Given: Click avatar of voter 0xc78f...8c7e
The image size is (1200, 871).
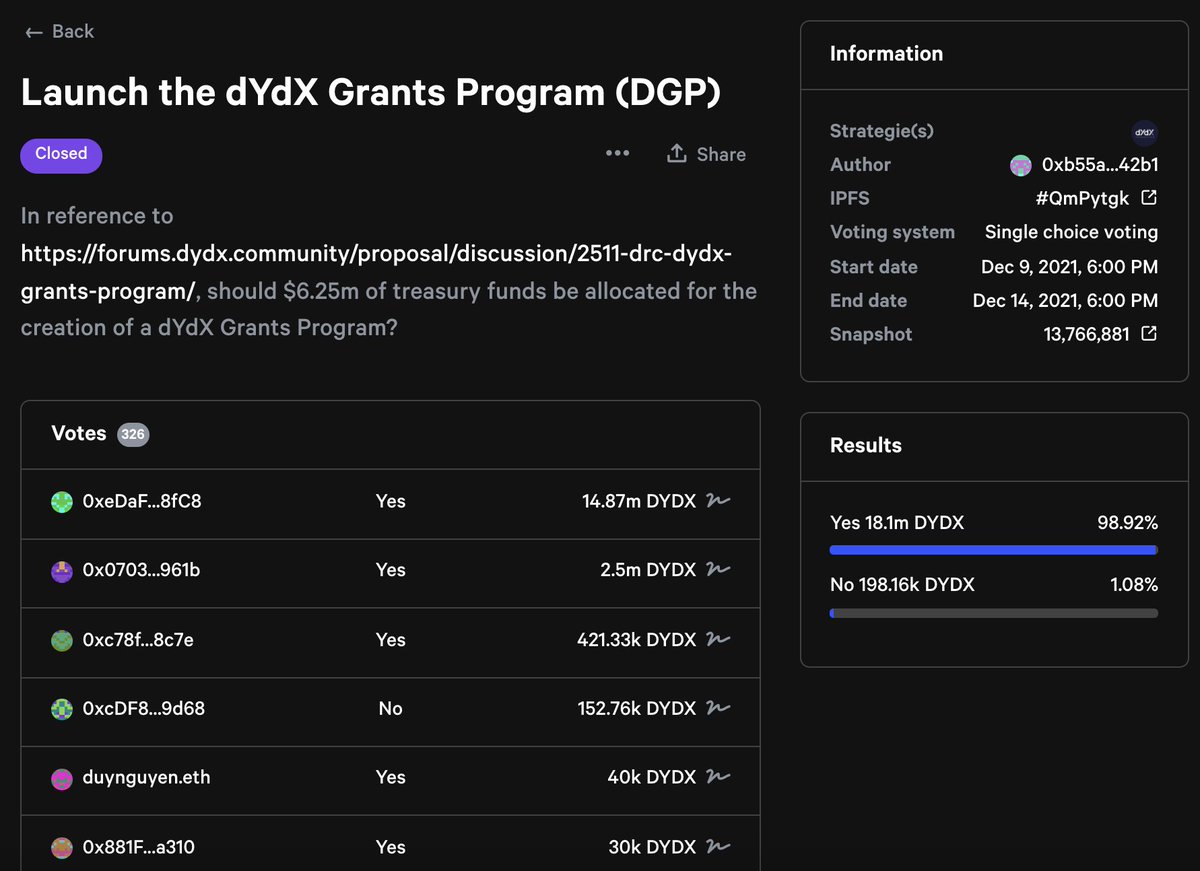Looking at the screenshot, I should [62, 640].
